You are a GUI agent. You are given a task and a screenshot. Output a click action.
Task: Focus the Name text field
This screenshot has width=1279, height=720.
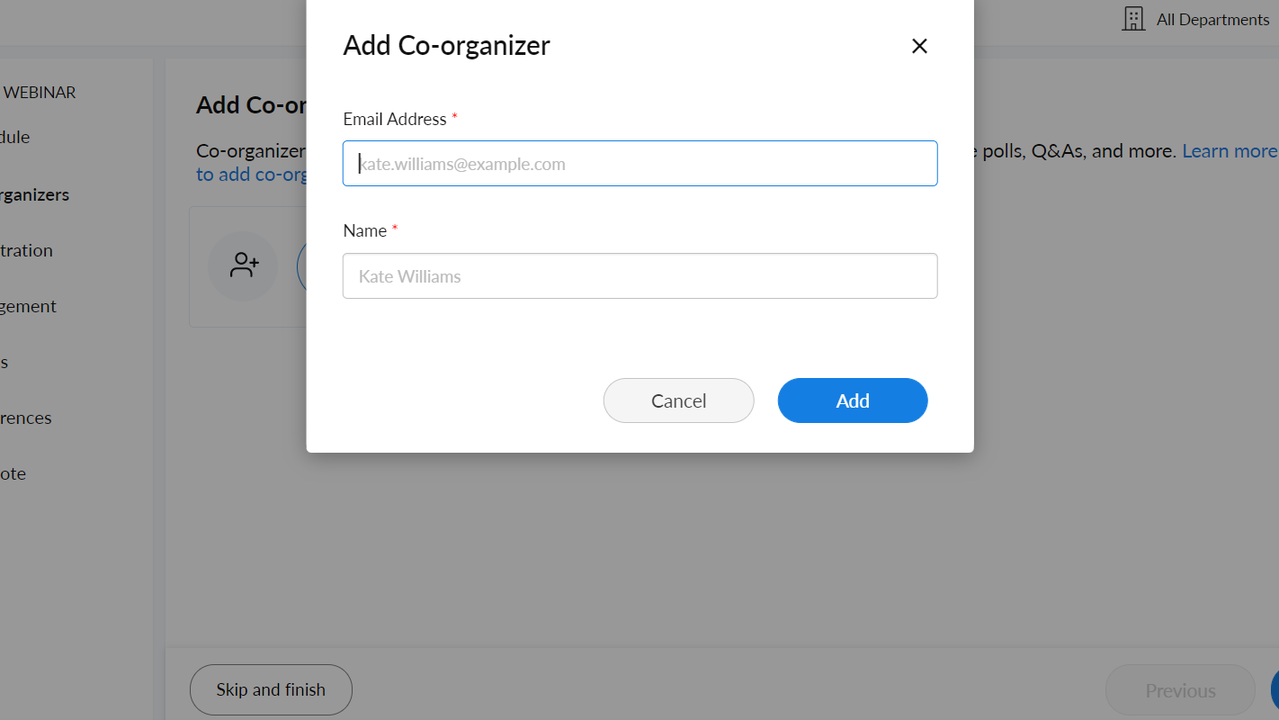click(x=640, y=276)
